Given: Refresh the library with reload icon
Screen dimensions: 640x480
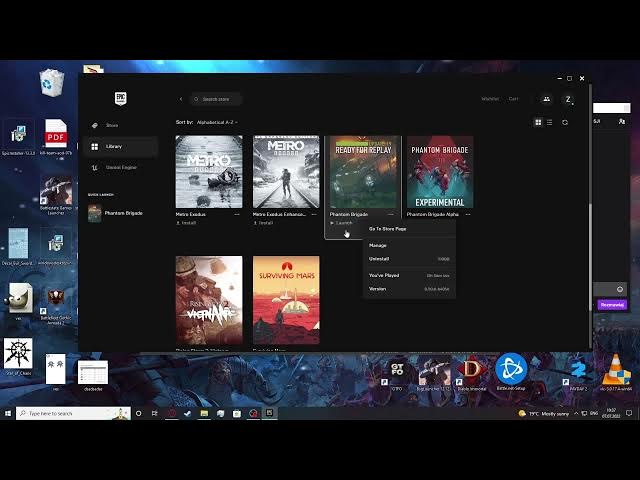Looking at the screenshot, I should (x=565, y=122).
